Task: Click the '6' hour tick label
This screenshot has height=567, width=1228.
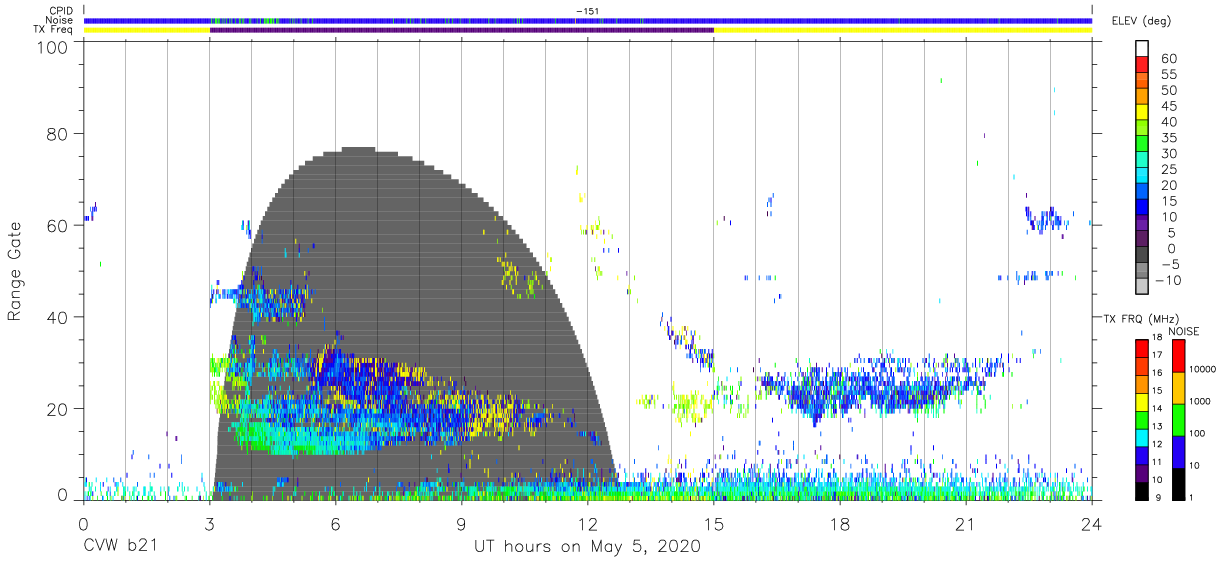Action: click(336, 524)
